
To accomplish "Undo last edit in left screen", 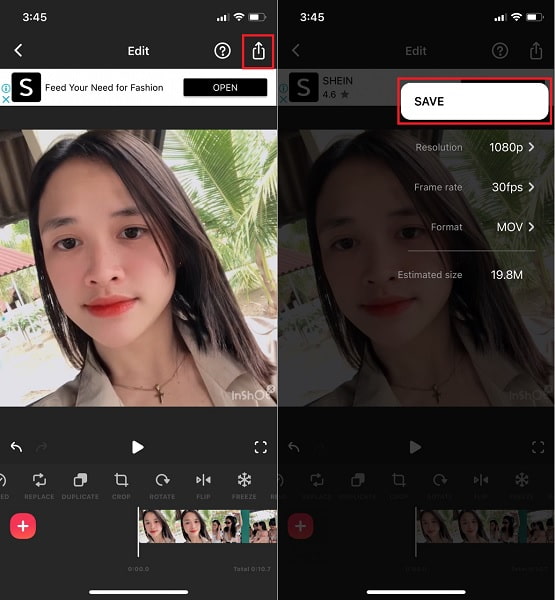I will click(x=16, y=447).
